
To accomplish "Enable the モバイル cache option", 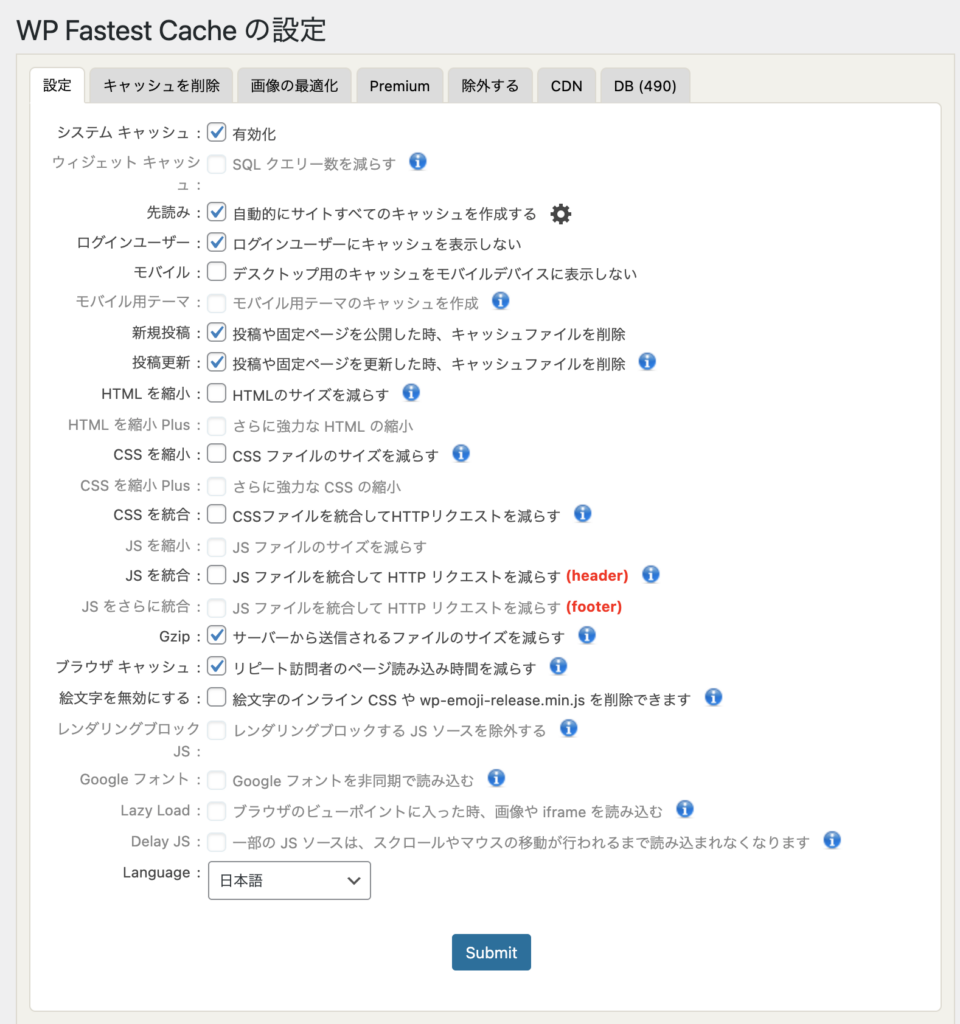I will click(x=216, y=272).
